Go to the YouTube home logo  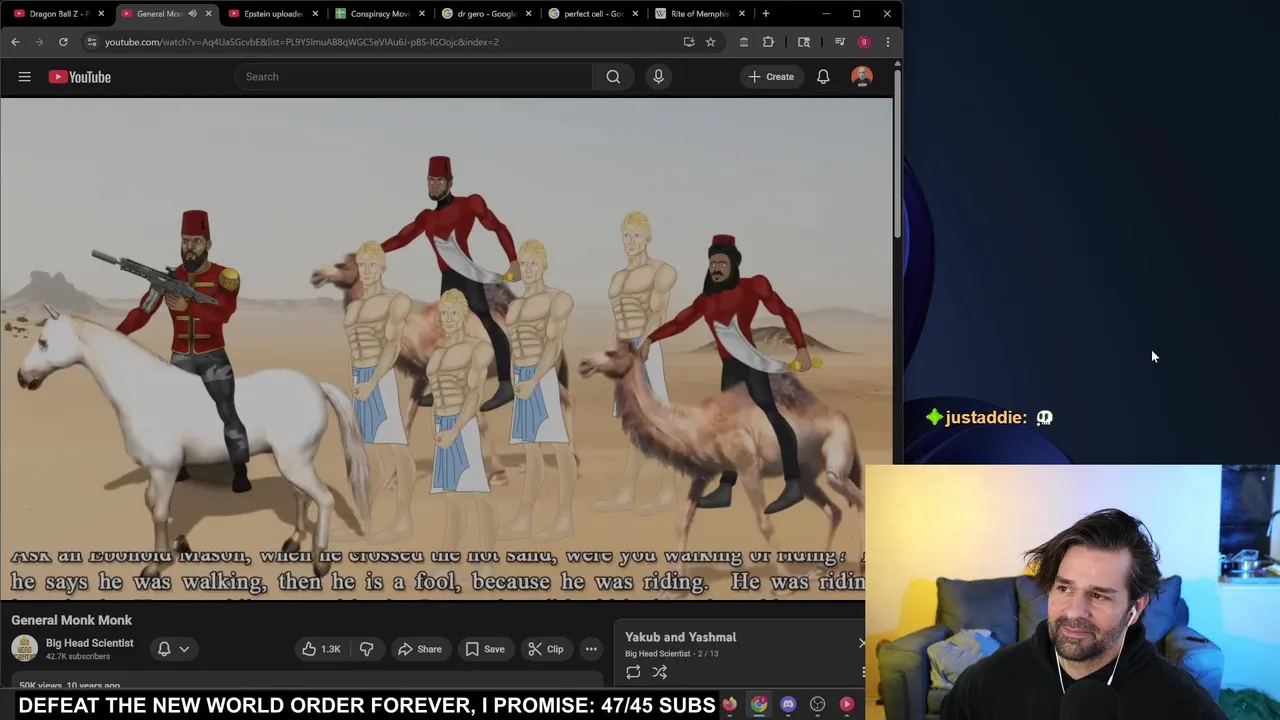(x=80, y=77)
